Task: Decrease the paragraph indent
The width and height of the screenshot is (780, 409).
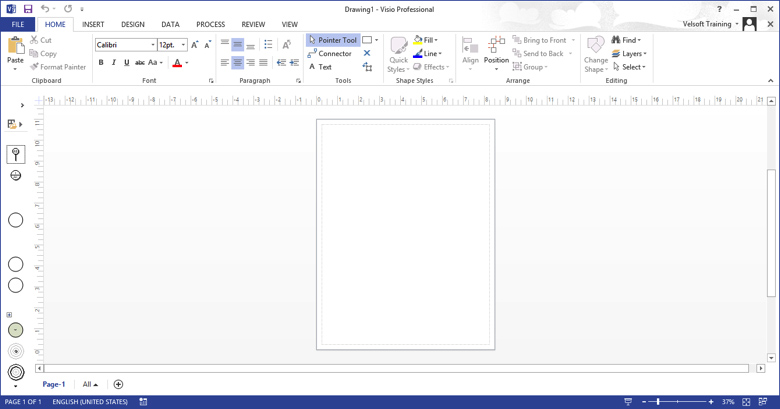Action: (281, 62)
